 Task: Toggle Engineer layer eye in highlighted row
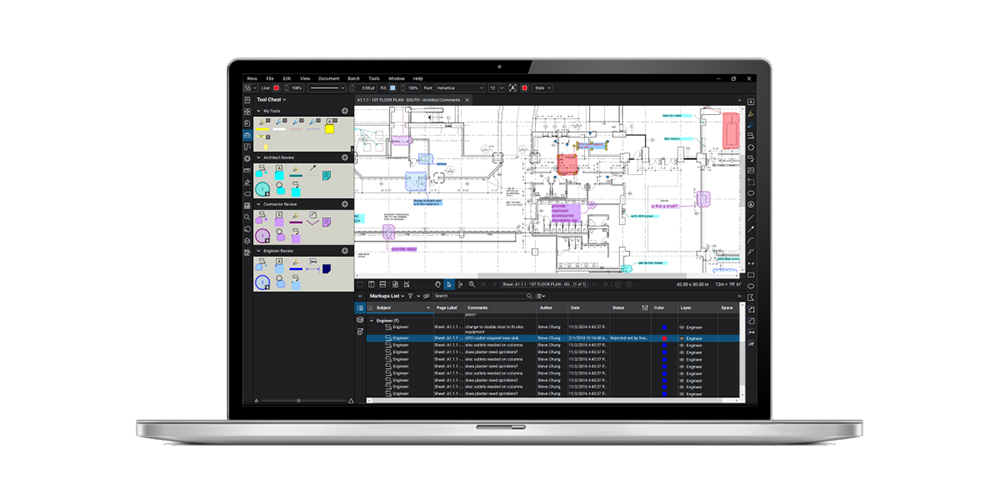tap(682, 338)
